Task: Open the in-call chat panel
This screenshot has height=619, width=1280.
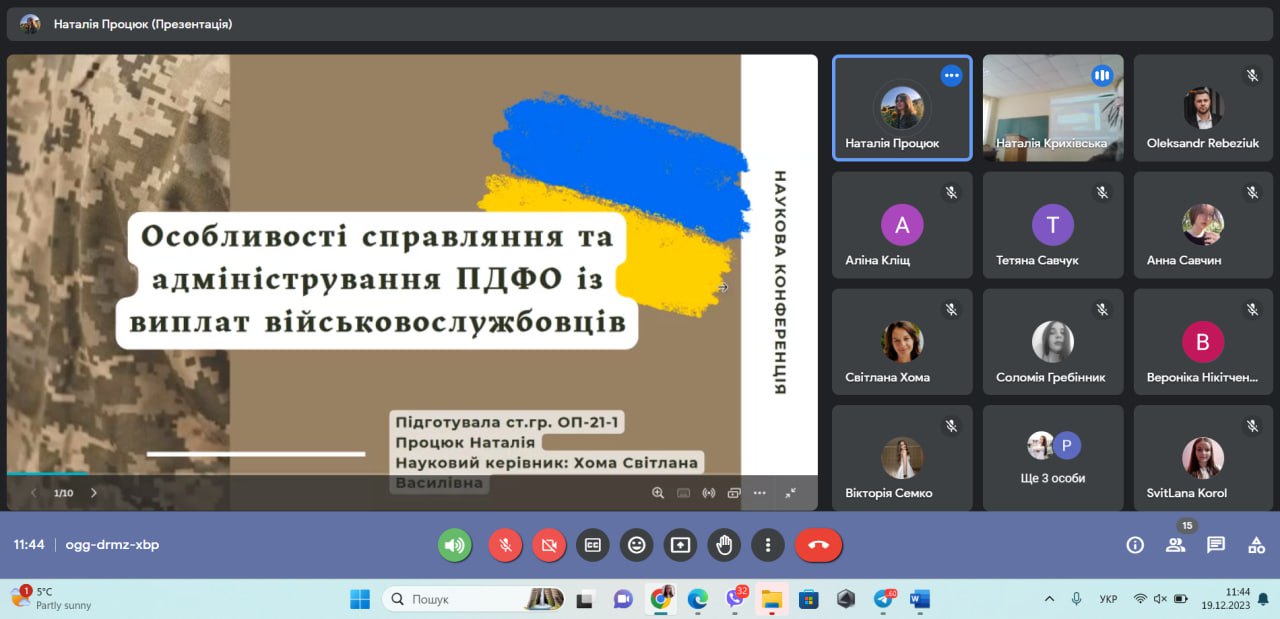Action: point(1215,545)
